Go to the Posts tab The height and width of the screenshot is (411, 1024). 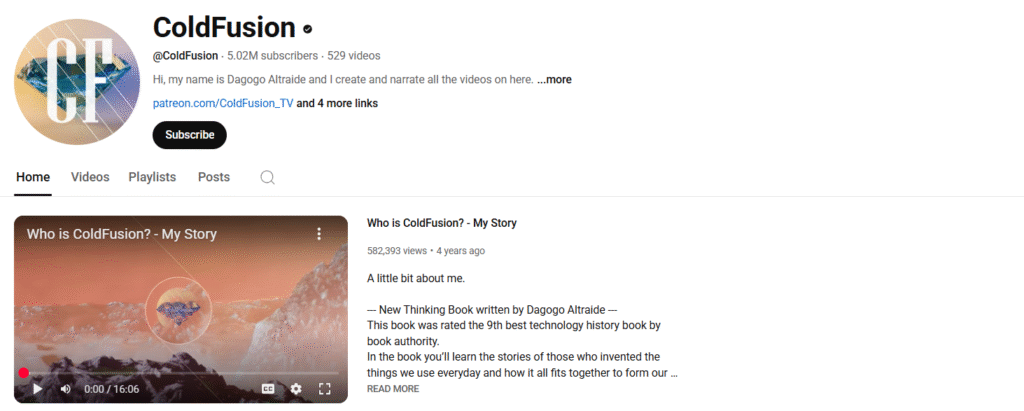coord(214,177)
